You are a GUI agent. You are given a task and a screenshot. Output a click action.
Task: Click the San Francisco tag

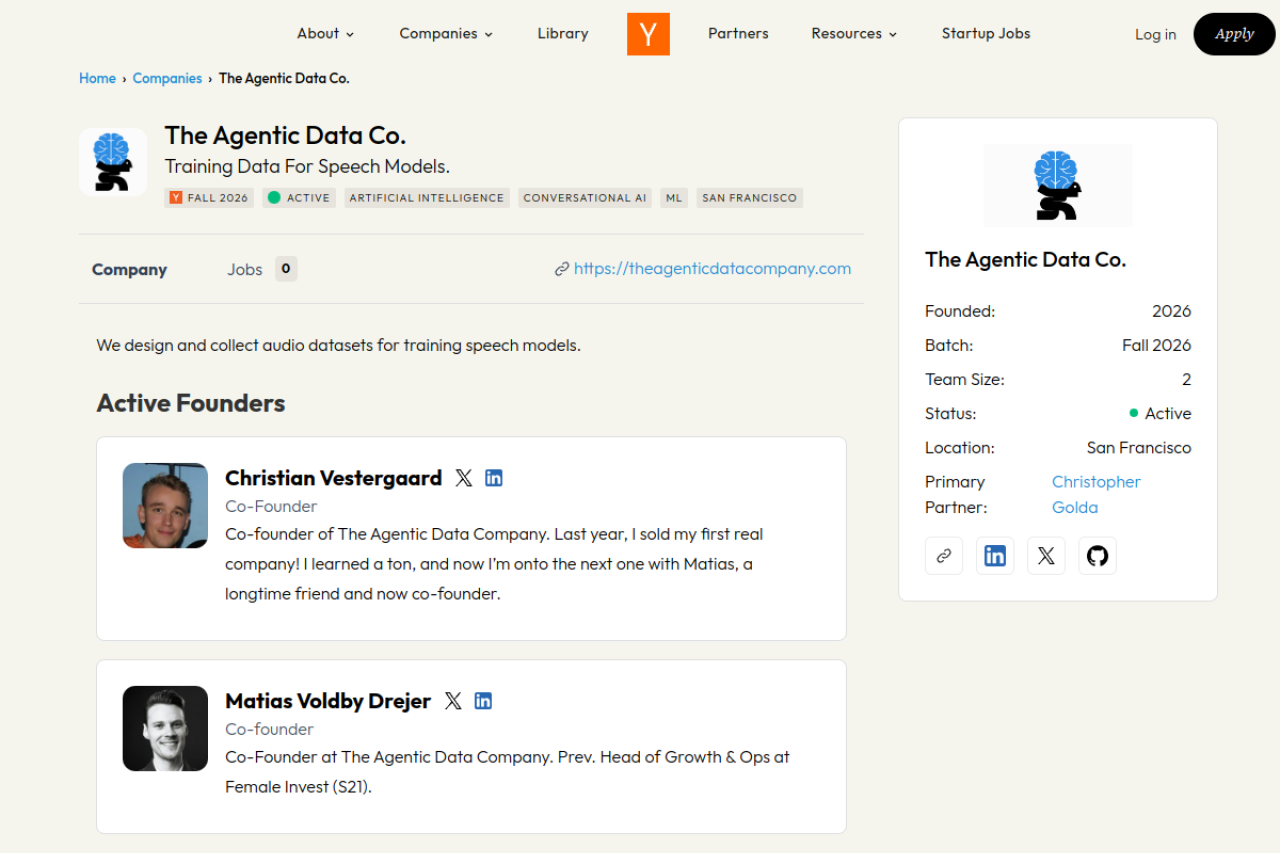point(750,198)
